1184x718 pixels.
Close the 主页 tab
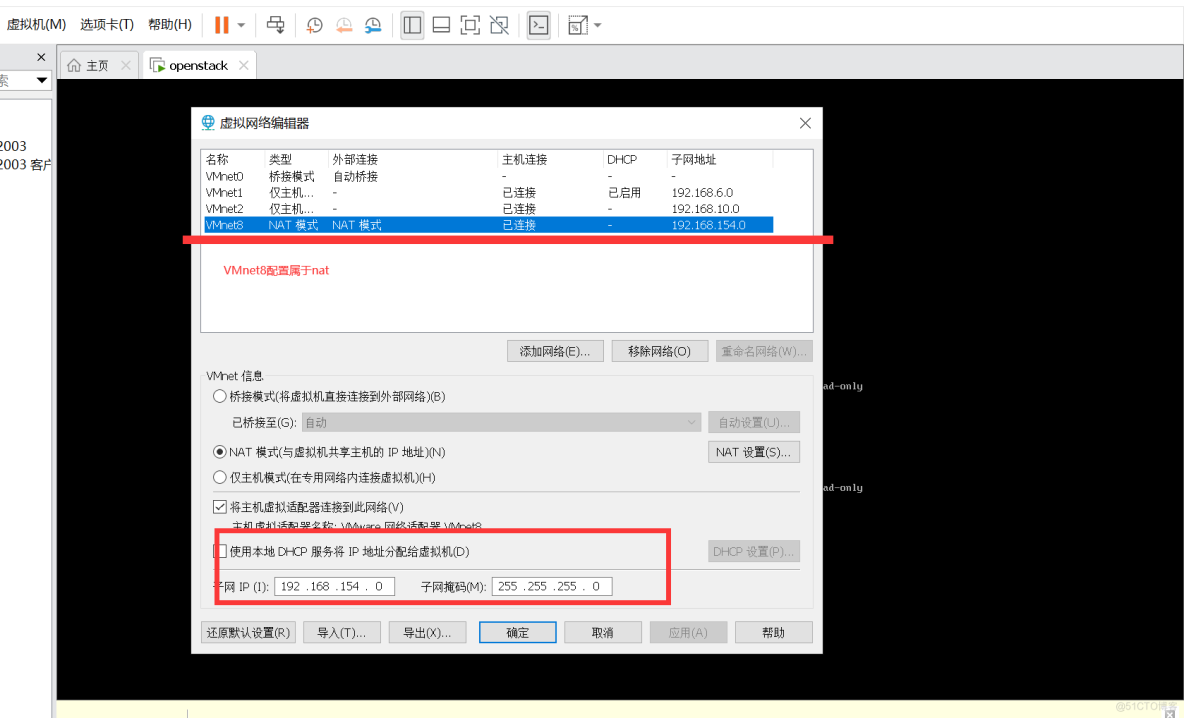coord(126,66)
